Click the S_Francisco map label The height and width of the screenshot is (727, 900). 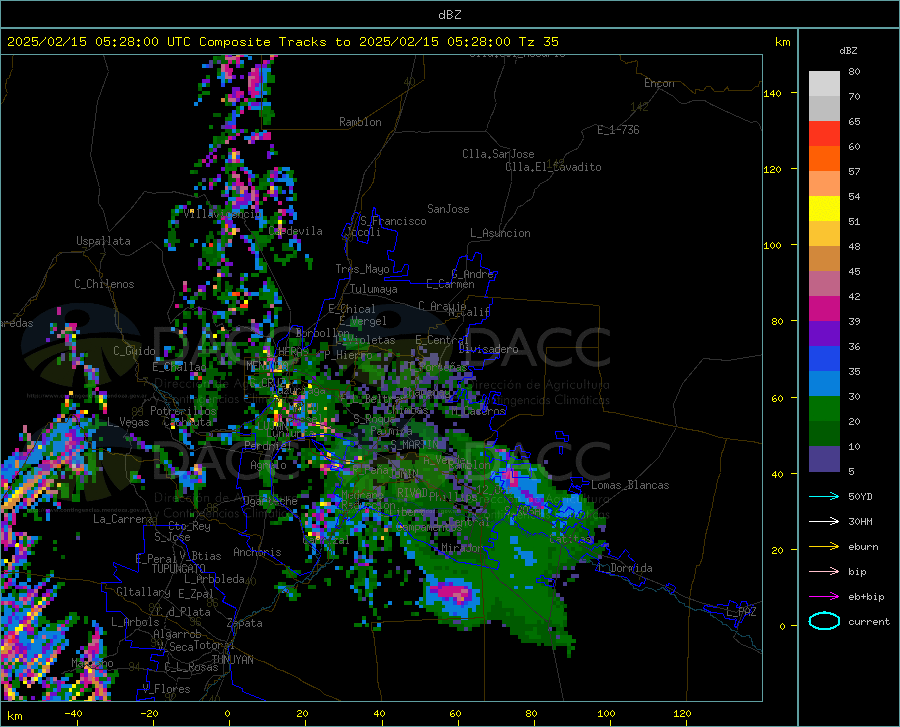pyautogui.click(x=393, y=221)
